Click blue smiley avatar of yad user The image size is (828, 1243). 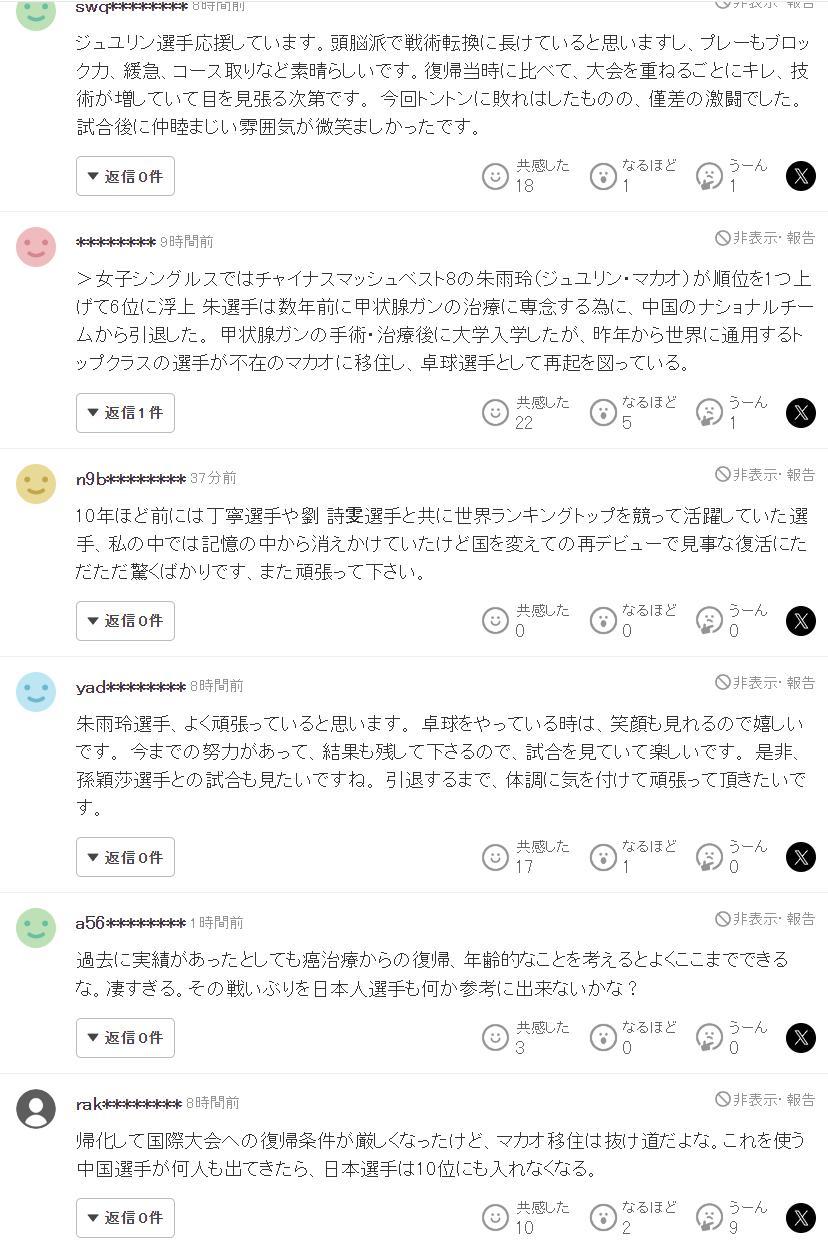pos(36,692)
